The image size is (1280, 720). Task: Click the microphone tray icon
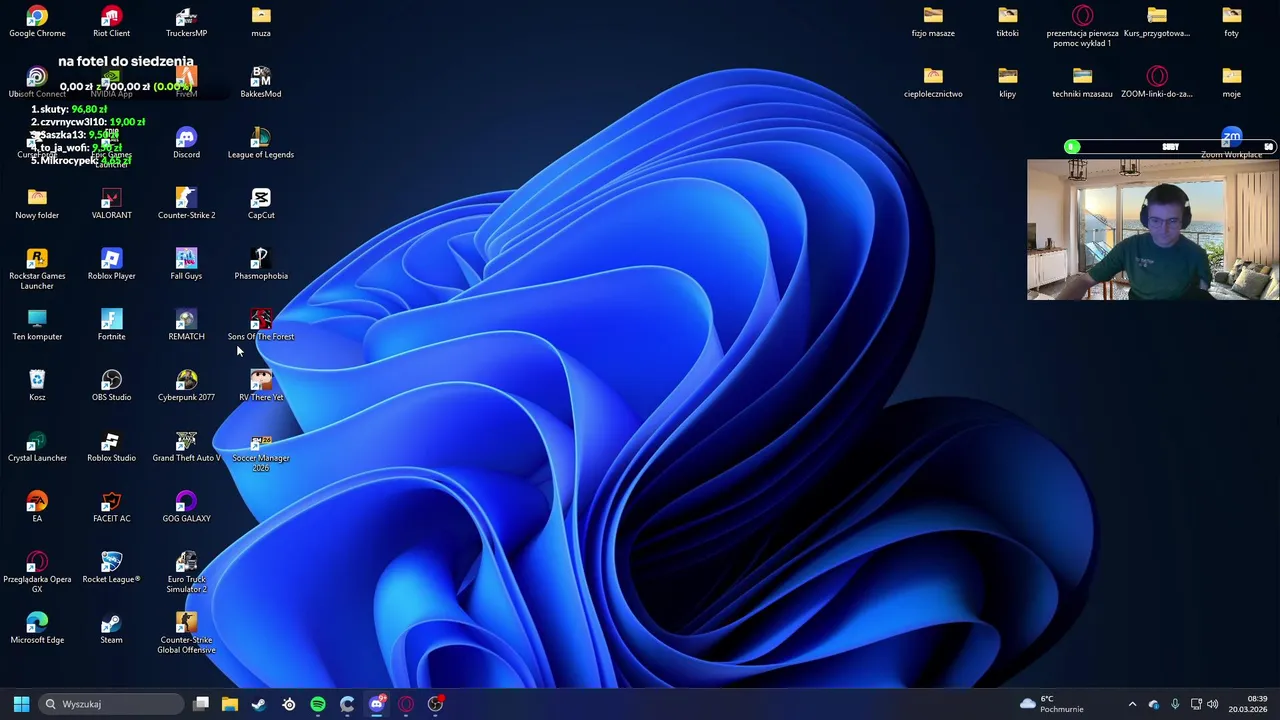[x=1175, y=704]
